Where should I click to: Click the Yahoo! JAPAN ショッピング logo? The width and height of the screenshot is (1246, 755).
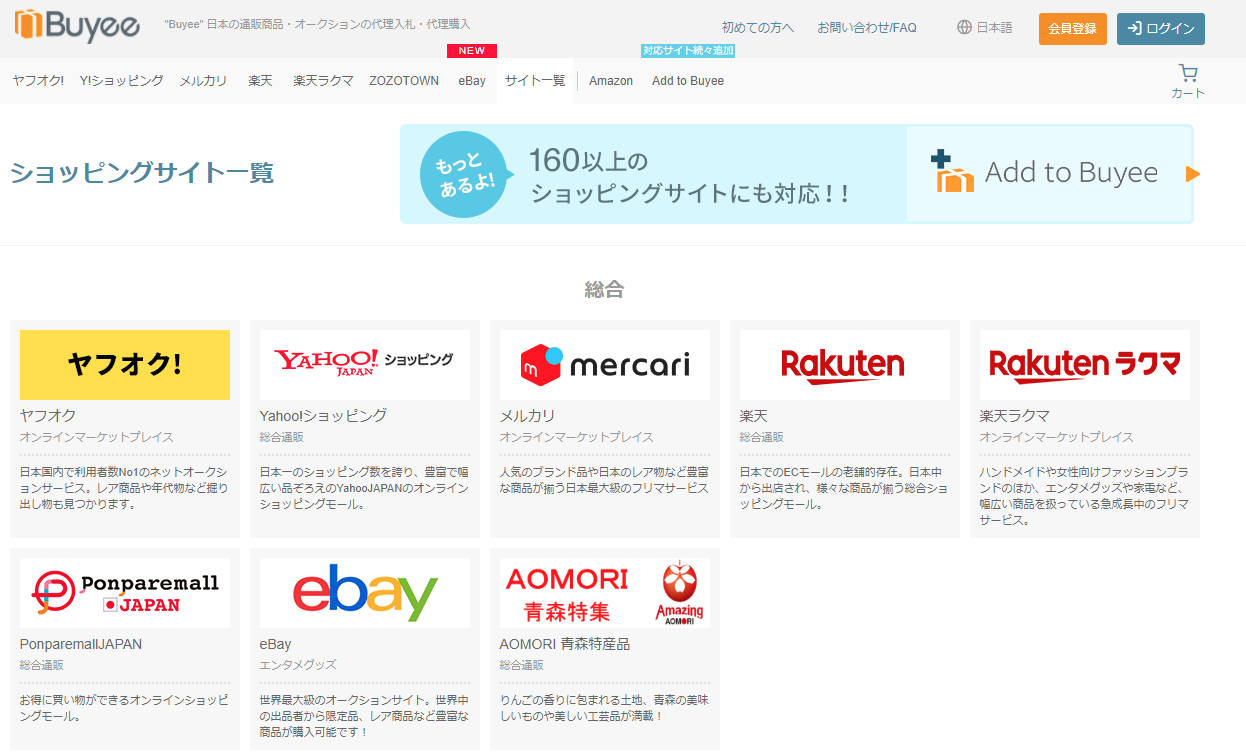click(x=364, y=364)
